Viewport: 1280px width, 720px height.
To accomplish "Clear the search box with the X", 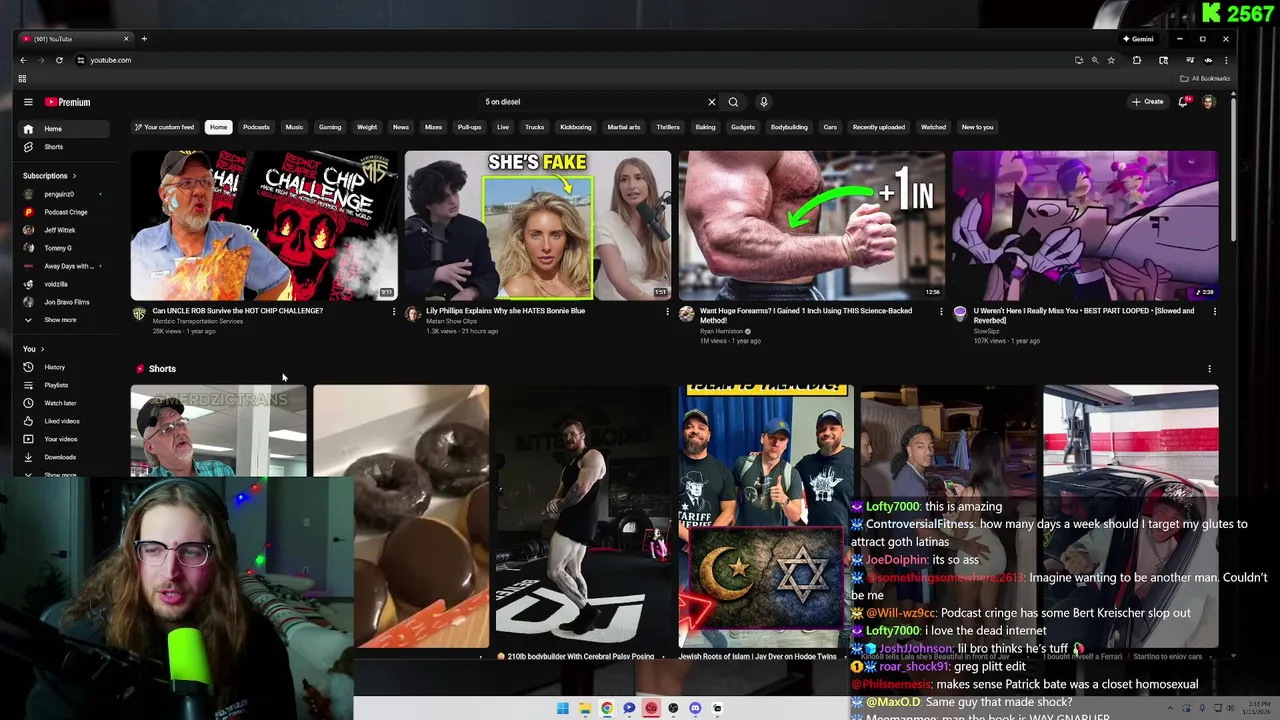I will [712, 102].
